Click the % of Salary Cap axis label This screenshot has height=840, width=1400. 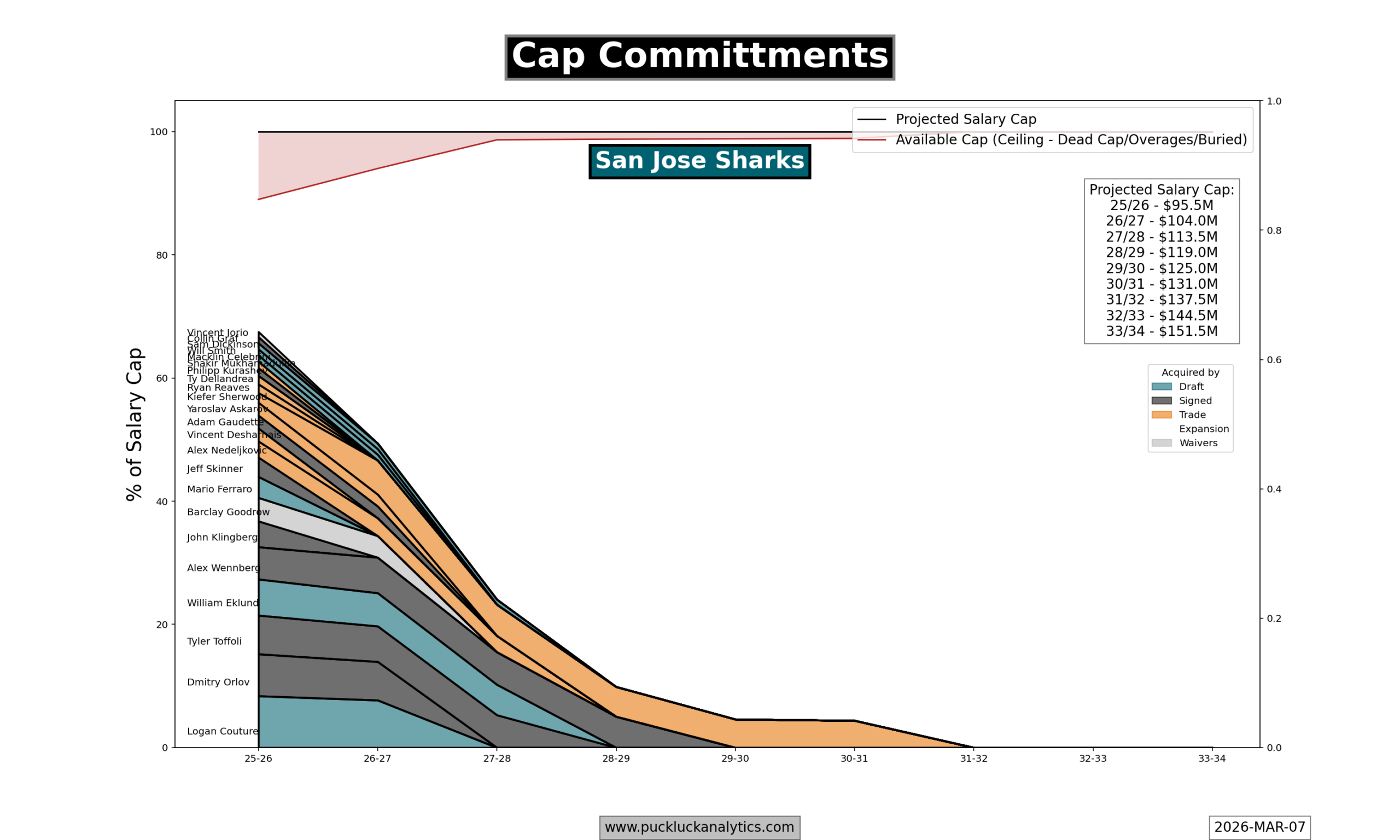[x=134, y=424]
